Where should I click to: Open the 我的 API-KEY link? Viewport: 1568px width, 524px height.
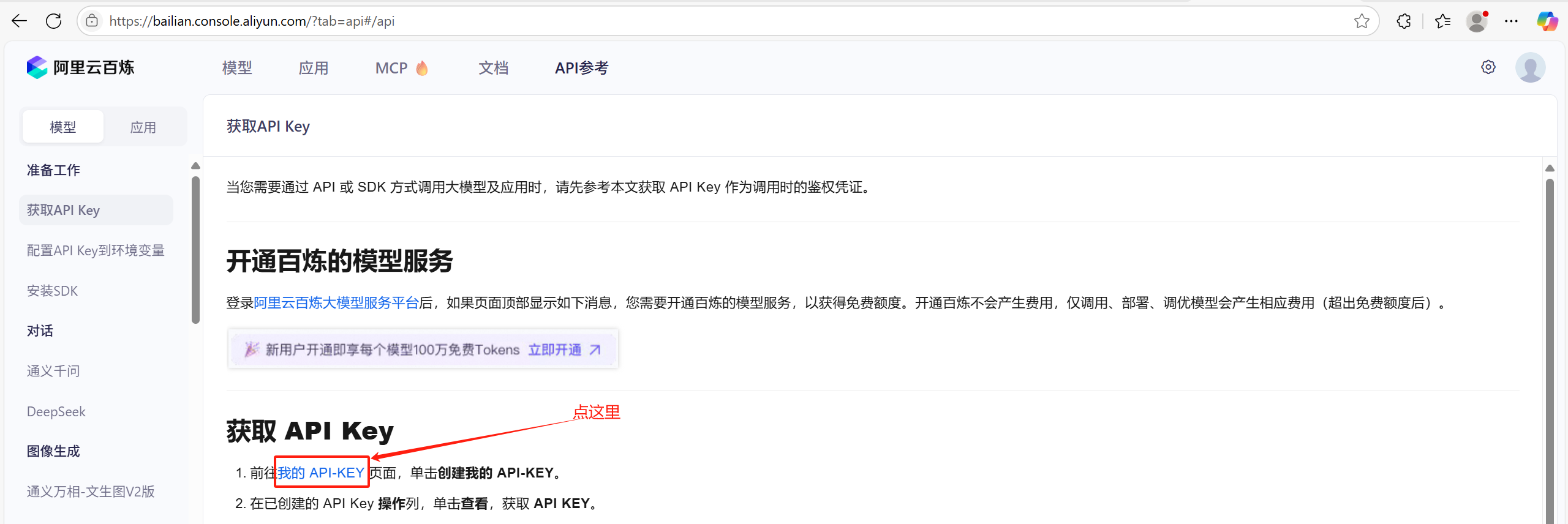pyautogui.click(x=321, y=473)
